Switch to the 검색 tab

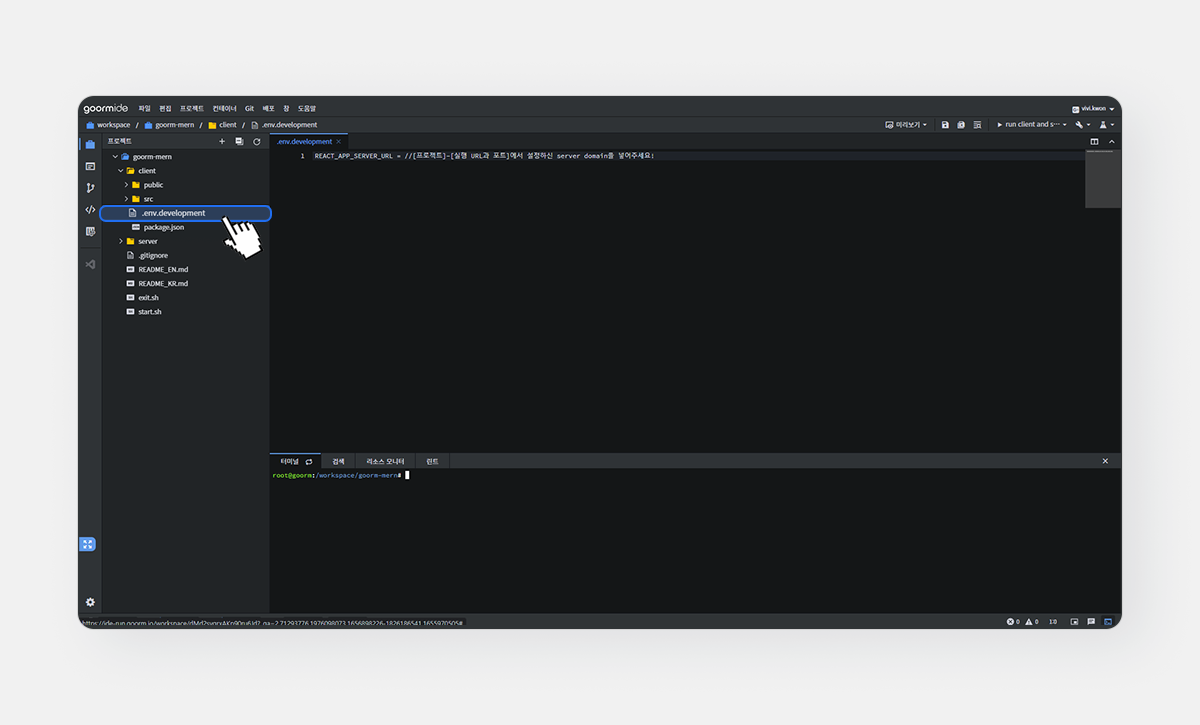pos(338,461)
